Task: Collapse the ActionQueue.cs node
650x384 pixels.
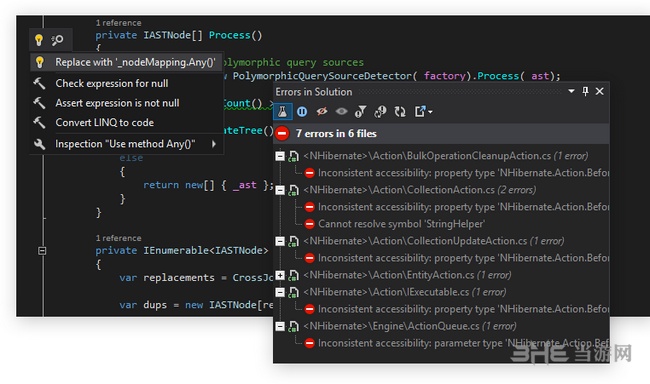Action: [x=280, y=326]
